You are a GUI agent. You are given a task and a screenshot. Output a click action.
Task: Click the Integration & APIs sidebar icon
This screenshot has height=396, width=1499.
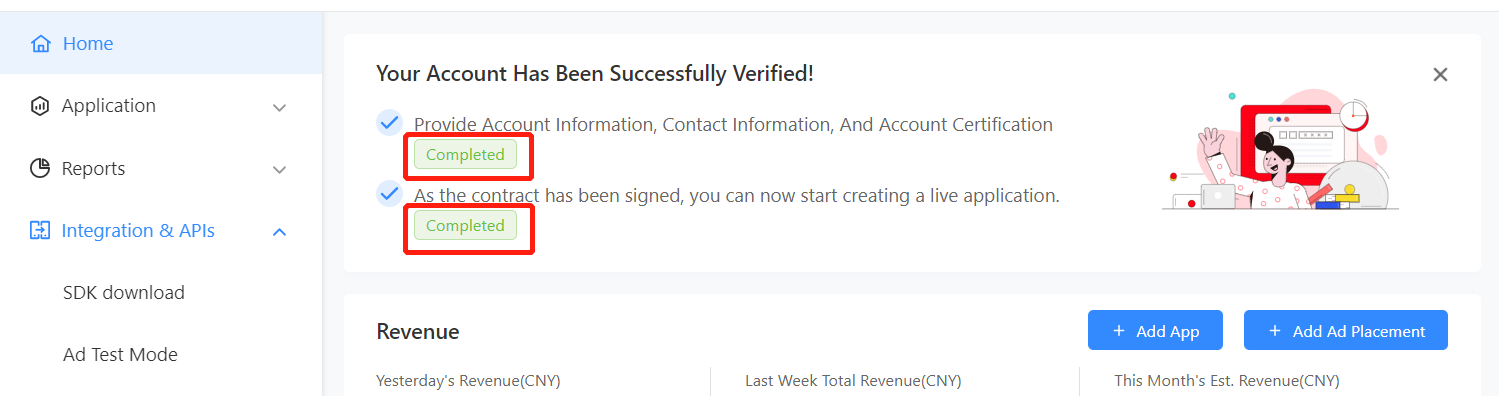coord(40,231)
